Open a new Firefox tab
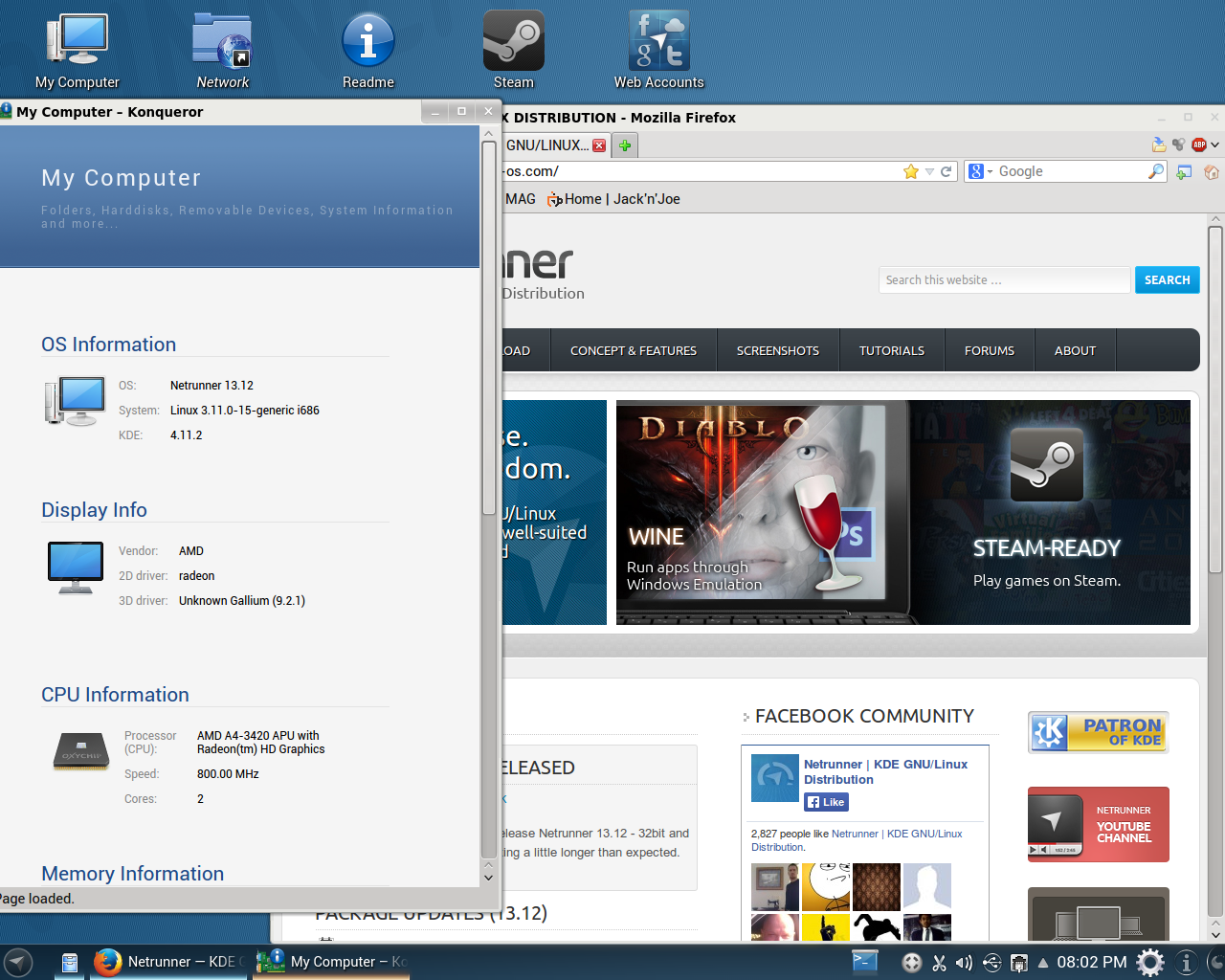 click(x=625, y=145)
